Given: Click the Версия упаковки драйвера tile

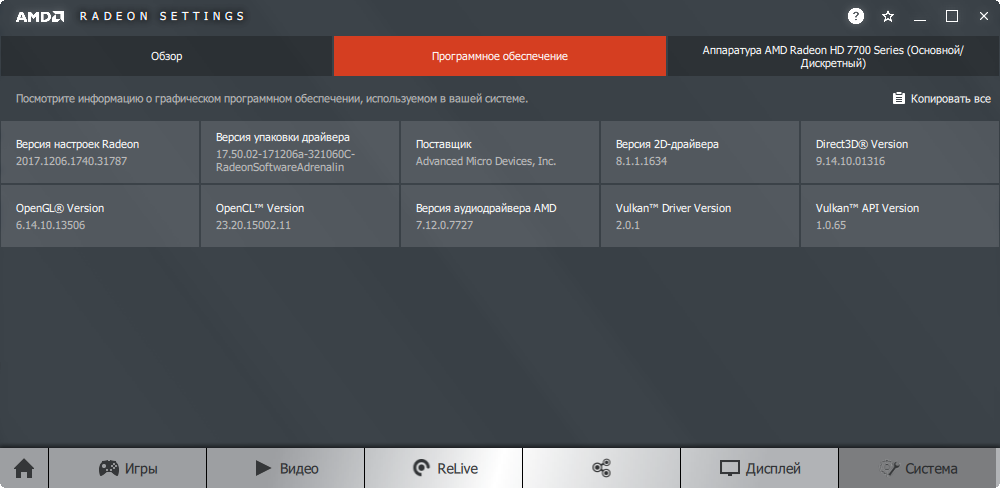Looking at the screenshot, I should coord(300,152).
